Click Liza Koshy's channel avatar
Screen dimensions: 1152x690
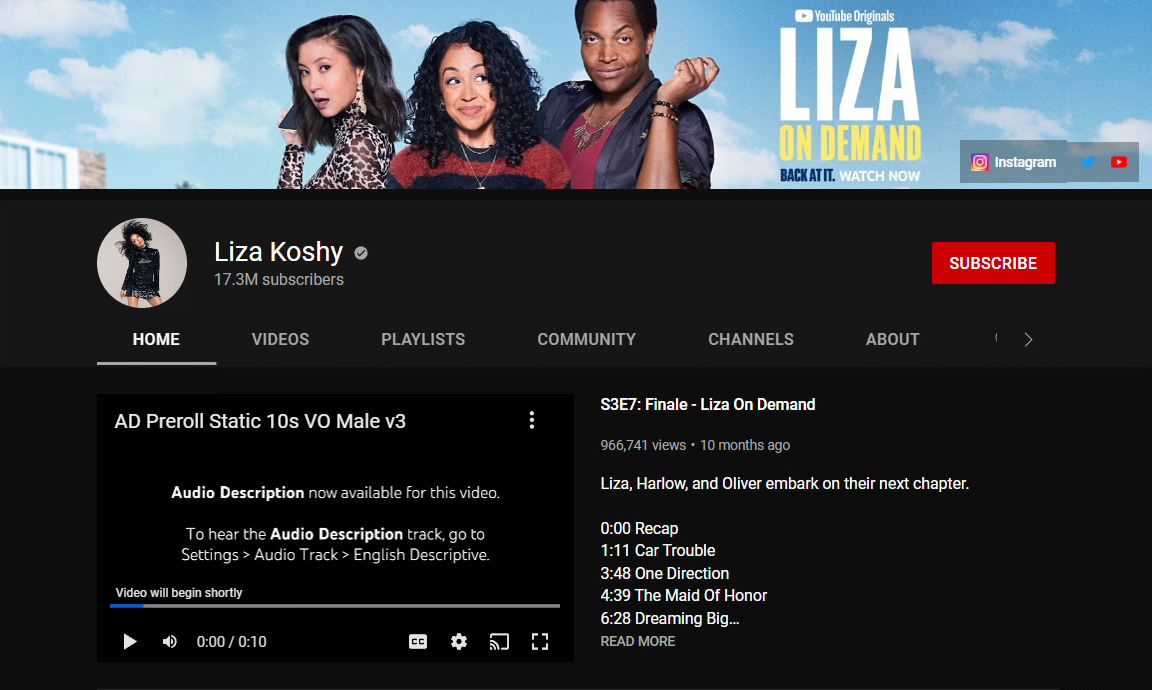pyautogui.click(x=142, y=263)
